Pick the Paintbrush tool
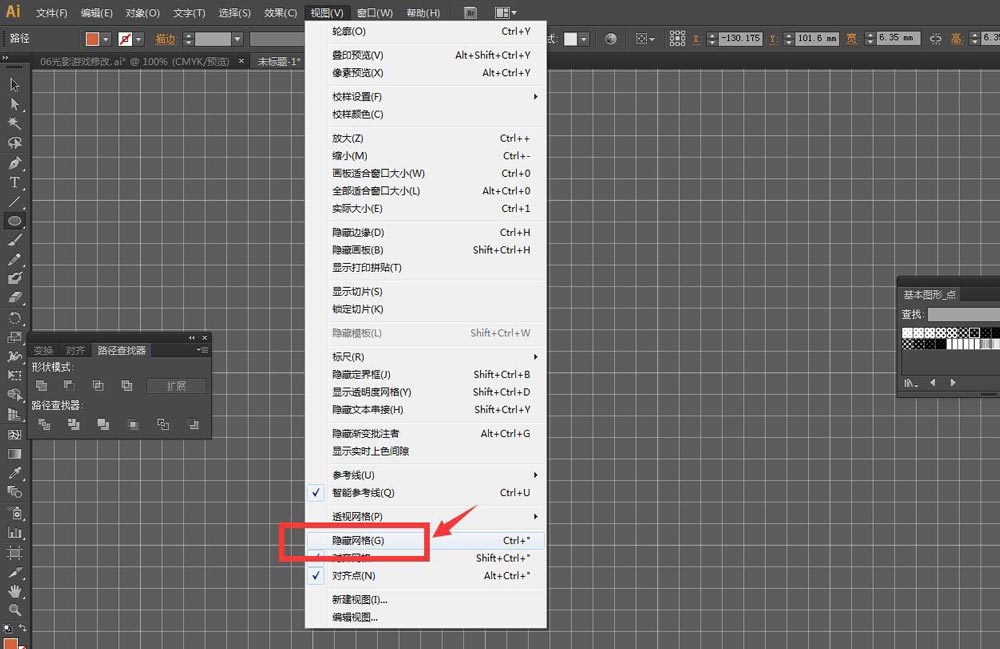 13,239
